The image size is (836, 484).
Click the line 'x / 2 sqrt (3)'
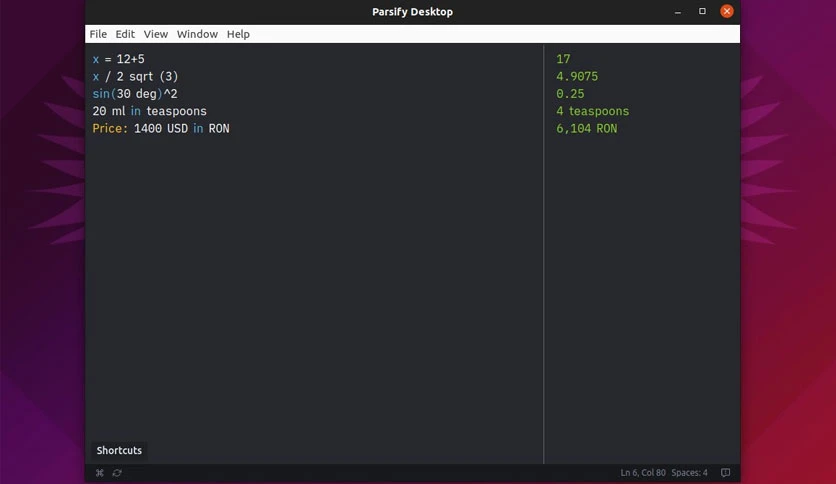(x=135, y=77)
